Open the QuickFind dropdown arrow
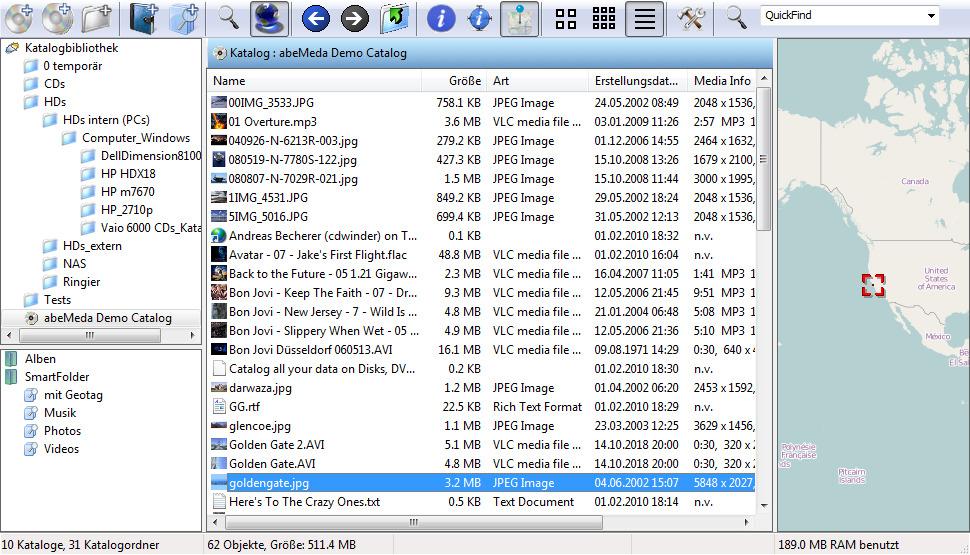 point(932,16)
